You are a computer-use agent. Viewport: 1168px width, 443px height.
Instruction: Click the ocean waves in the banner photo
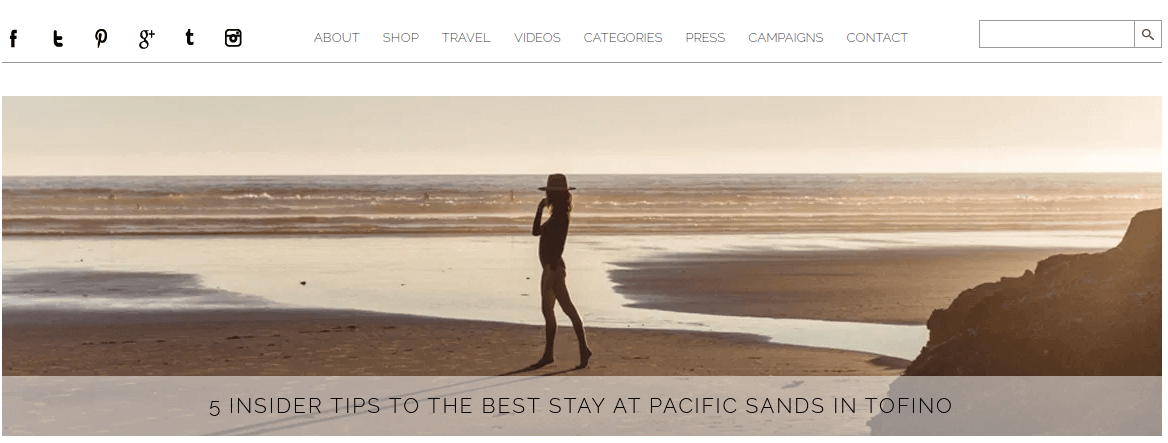tap(581, 205)
